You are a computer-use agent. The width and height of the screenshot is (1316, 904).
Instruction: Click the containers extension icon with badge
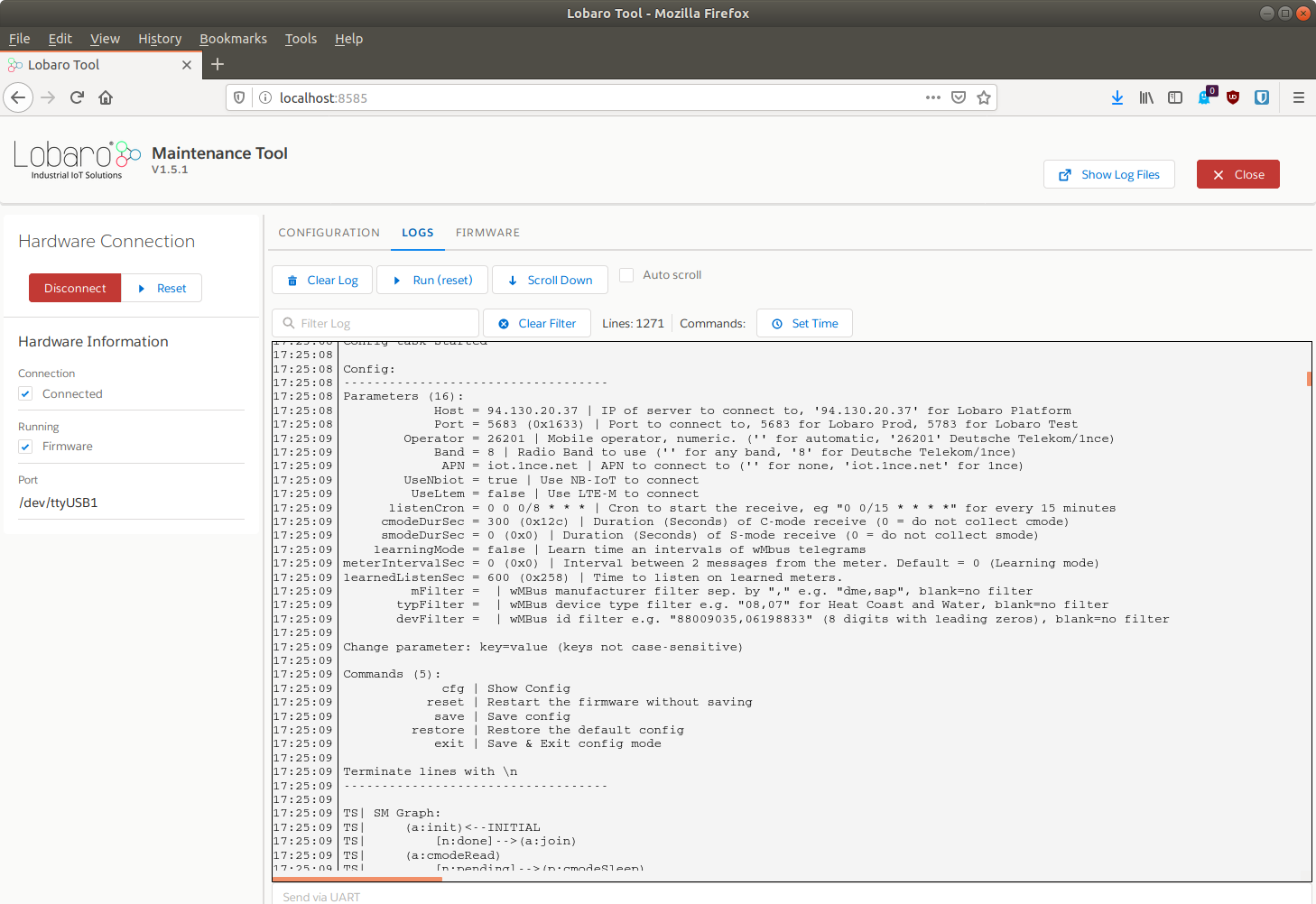click(1206, 96)
